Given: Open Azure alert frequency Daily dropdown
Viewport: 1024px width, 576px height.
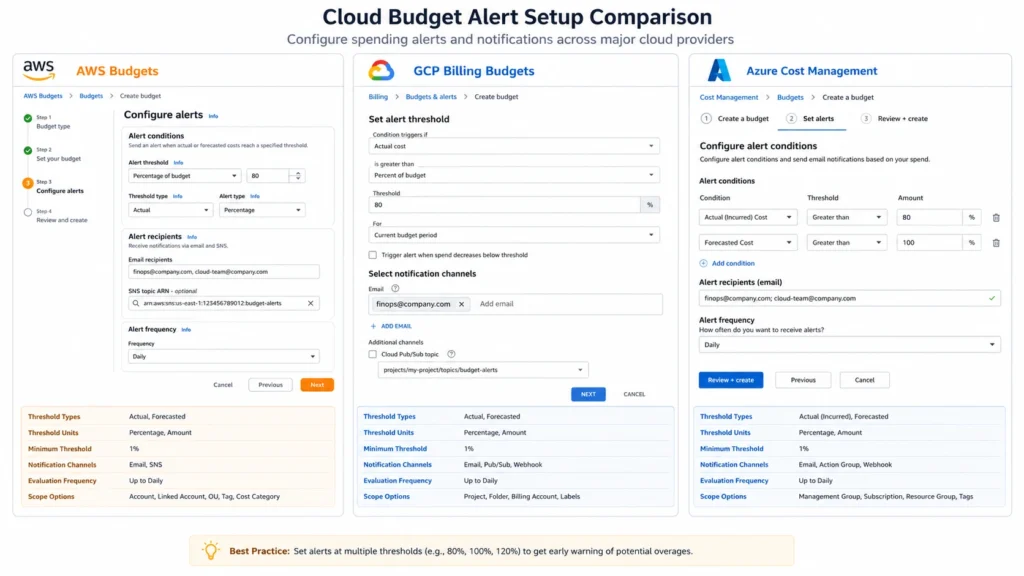Looking at the screenshot, I should [849, 345].
